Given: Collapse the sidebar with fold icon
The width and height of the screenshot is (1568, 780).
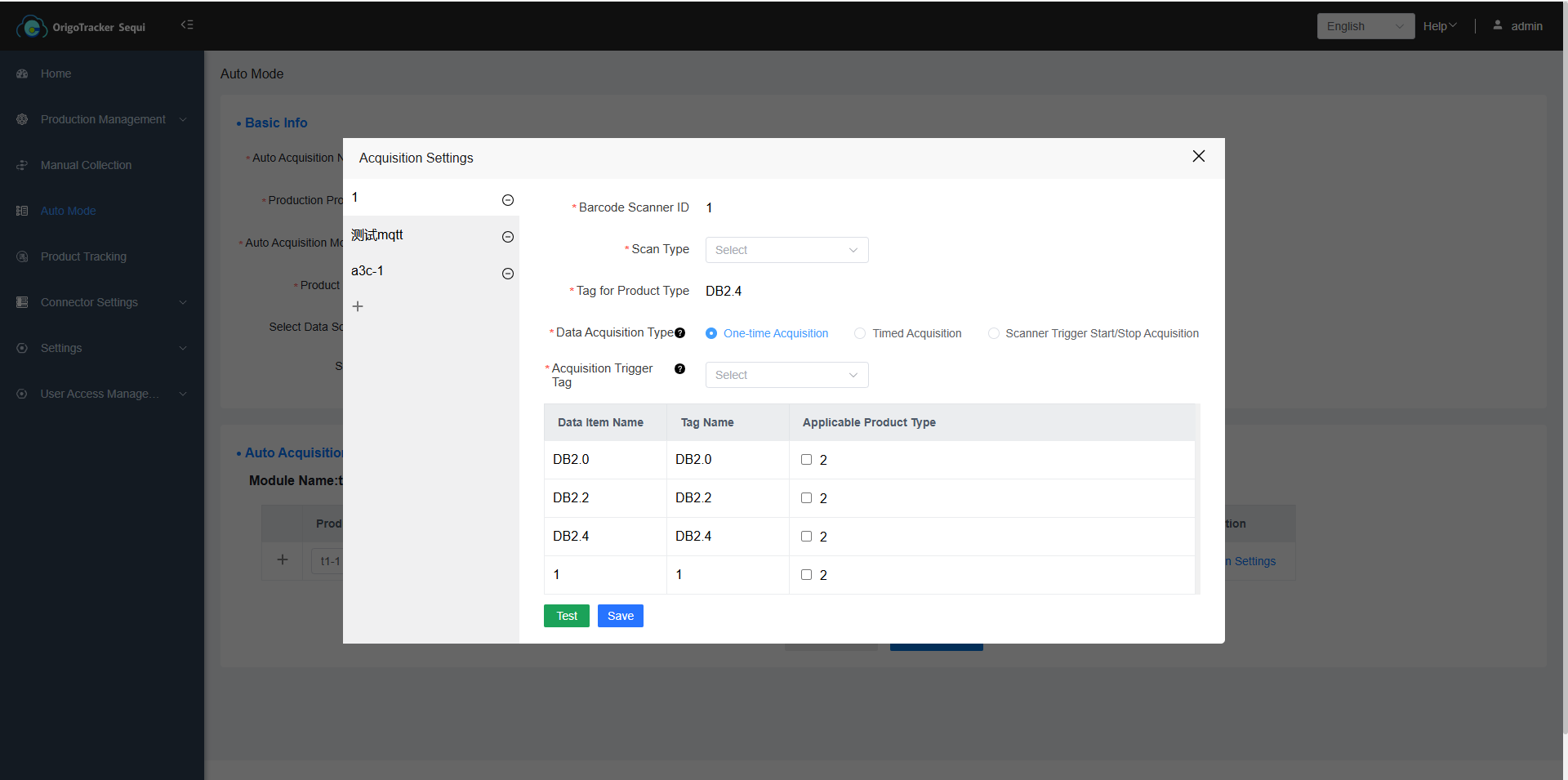Looking at the screenshot, I should [x=187, y=25].
